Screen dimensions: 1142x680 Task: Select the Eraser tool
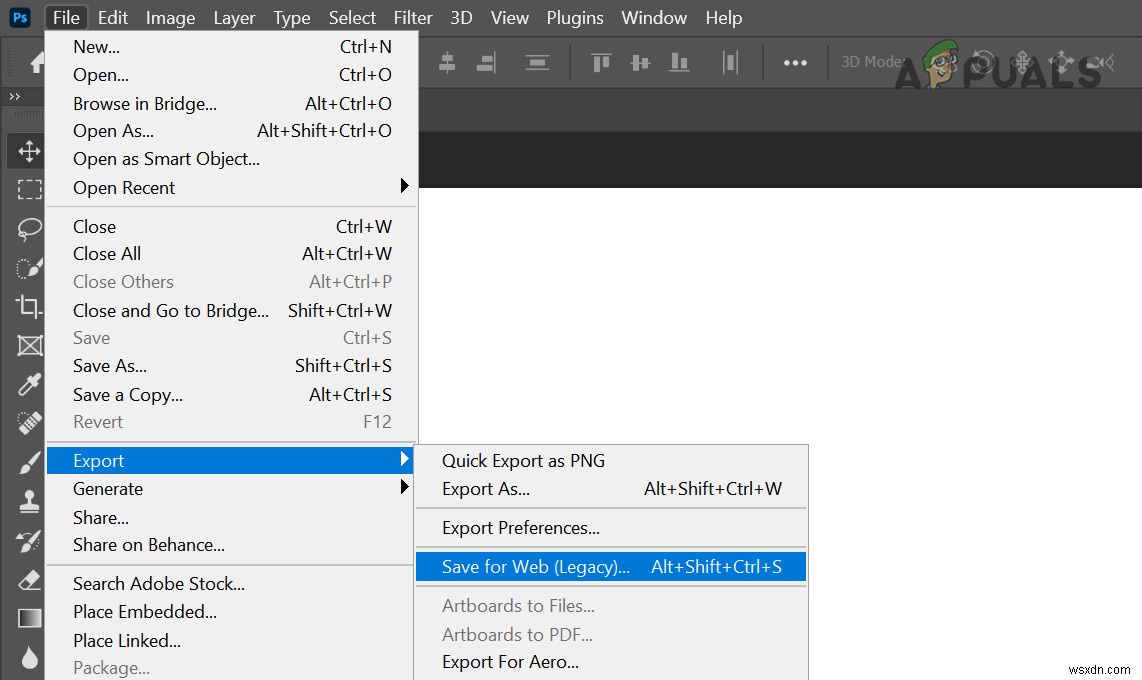(29, 580)
